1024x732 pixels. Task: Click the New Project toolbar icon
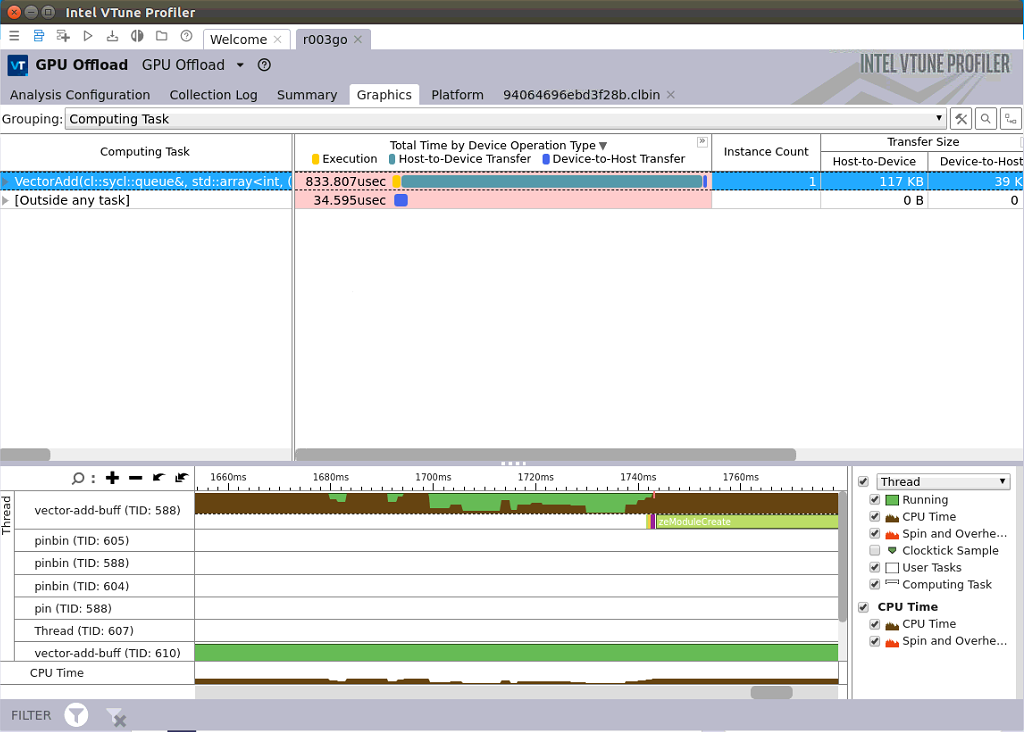point(63,36)
